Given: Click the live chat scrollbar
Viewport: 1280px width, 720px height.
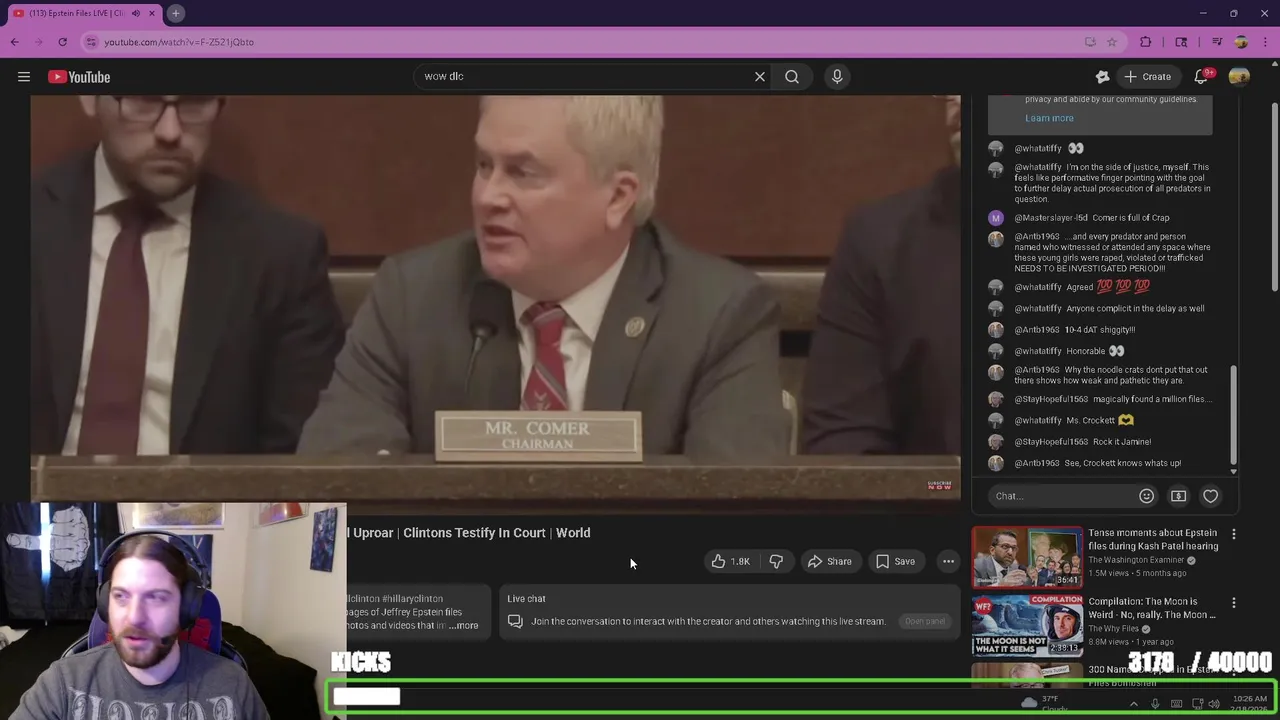Looking at the screenshot, I should pyautogui.click(x=1233, y=415).
